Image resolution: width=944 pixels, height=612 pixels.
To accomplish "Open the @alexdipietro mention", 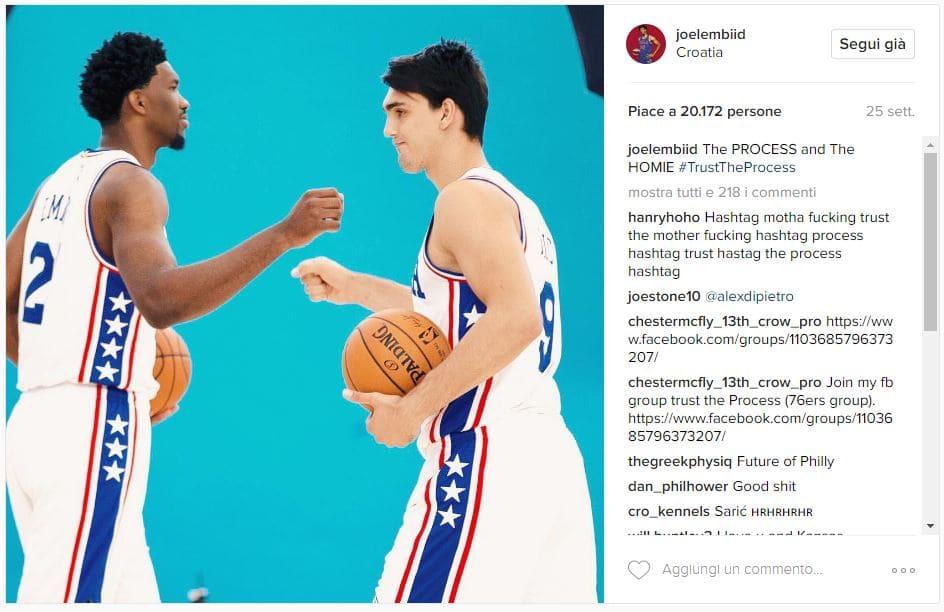I will 749,297.
